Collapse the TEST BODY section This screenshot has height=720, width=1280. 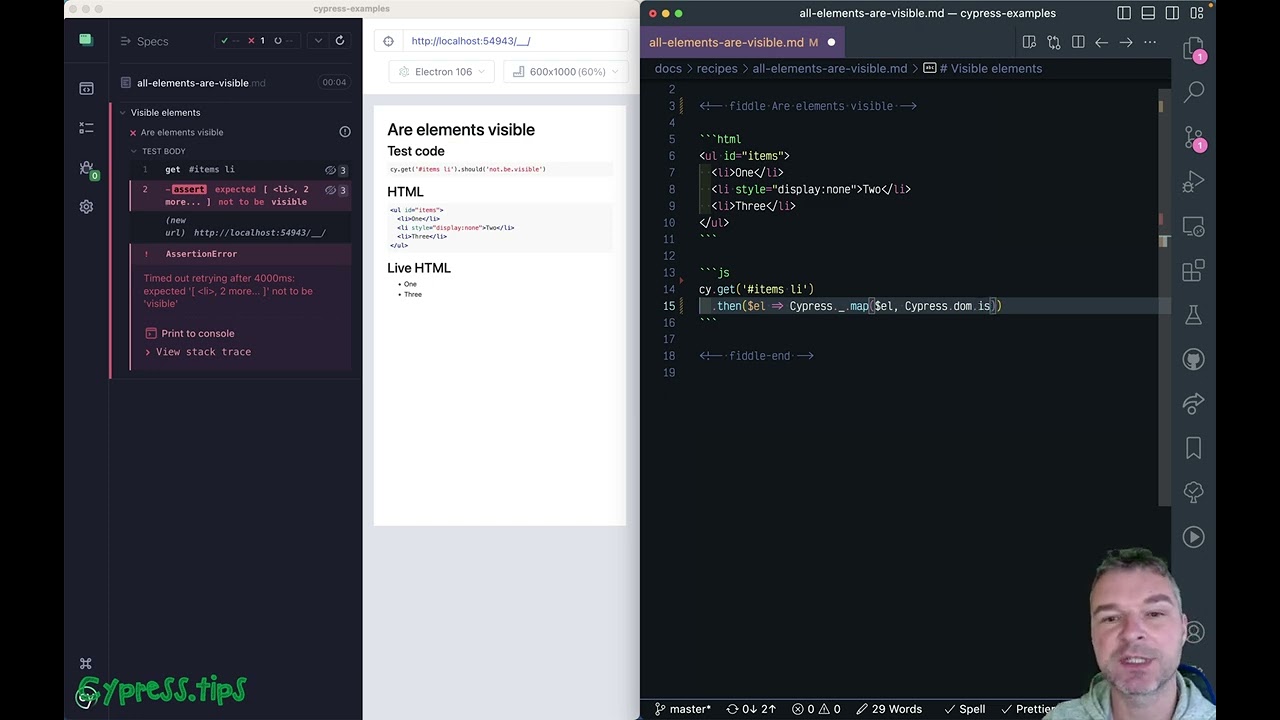coord(134,151)
